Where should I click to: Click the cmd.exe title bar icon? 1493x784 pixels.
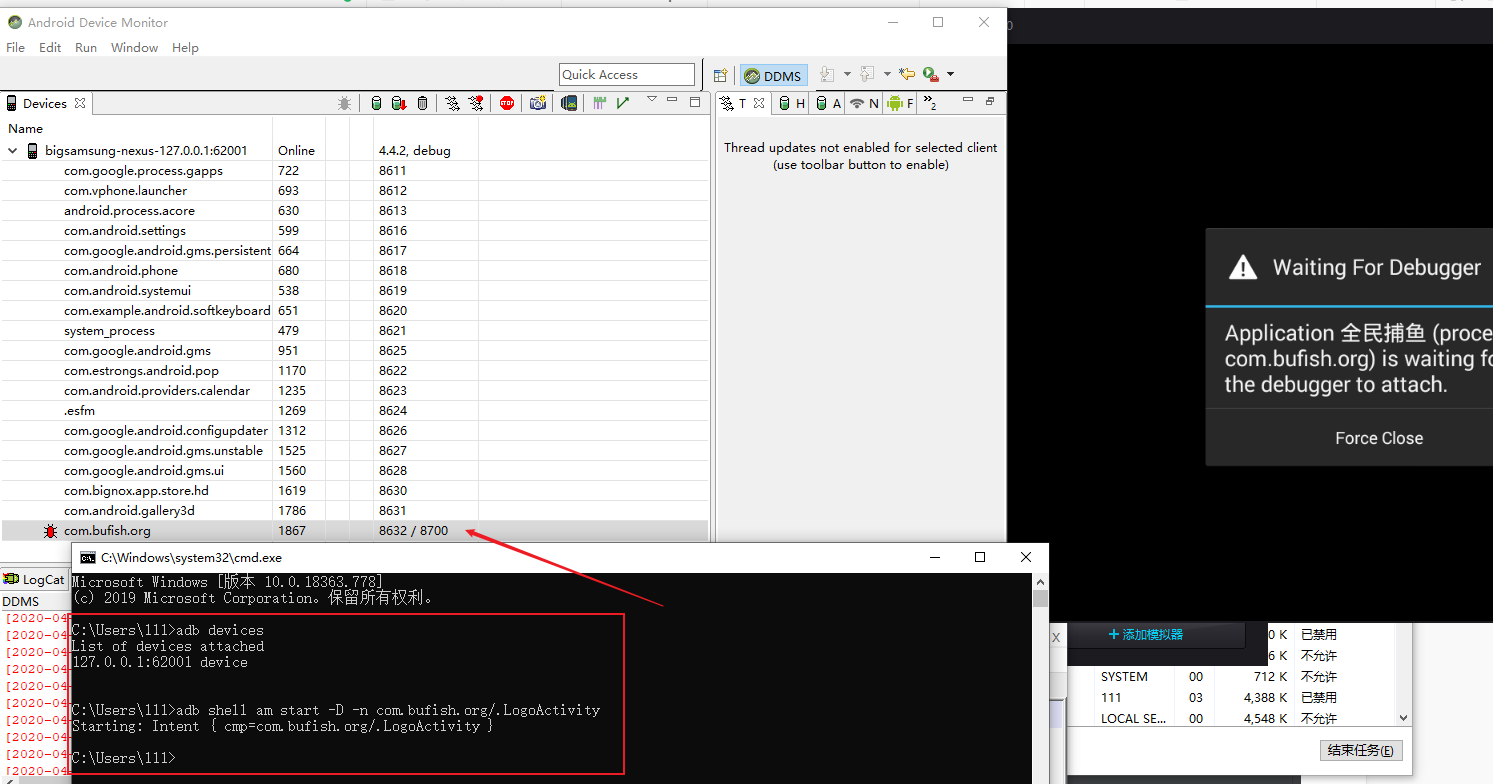point(87,557)
